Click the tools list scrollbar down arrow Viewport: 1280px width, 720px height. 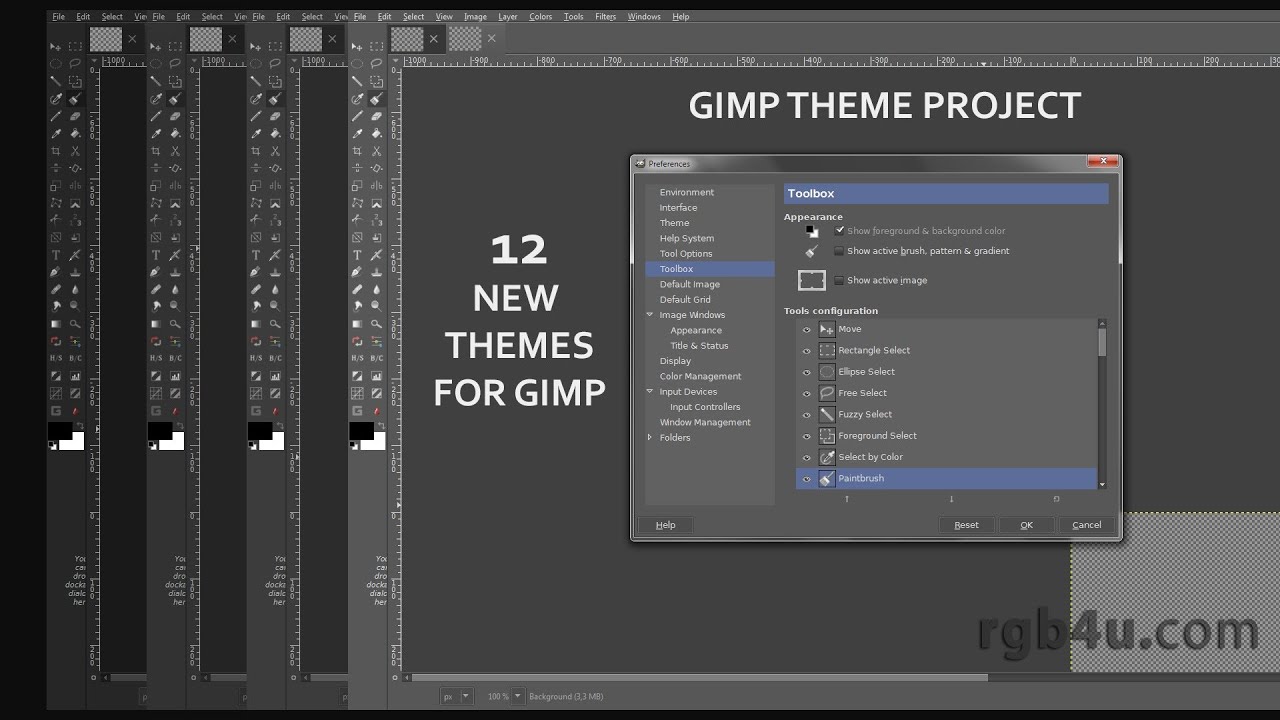pyautogui.click(x=1102, y=485)
